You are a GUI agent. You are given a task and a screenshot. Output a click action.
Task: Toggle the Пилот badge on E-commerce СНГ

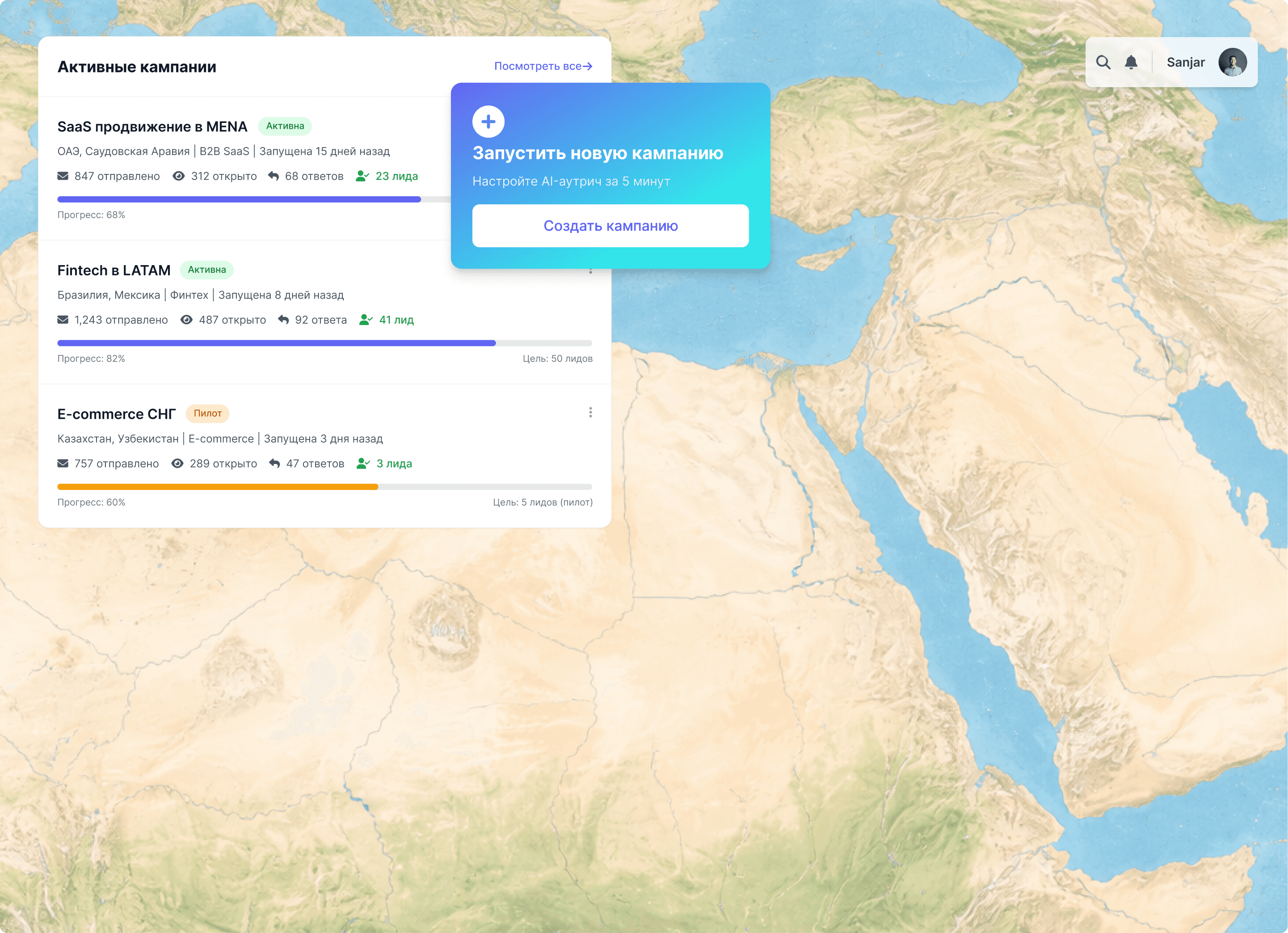[207, 413]
